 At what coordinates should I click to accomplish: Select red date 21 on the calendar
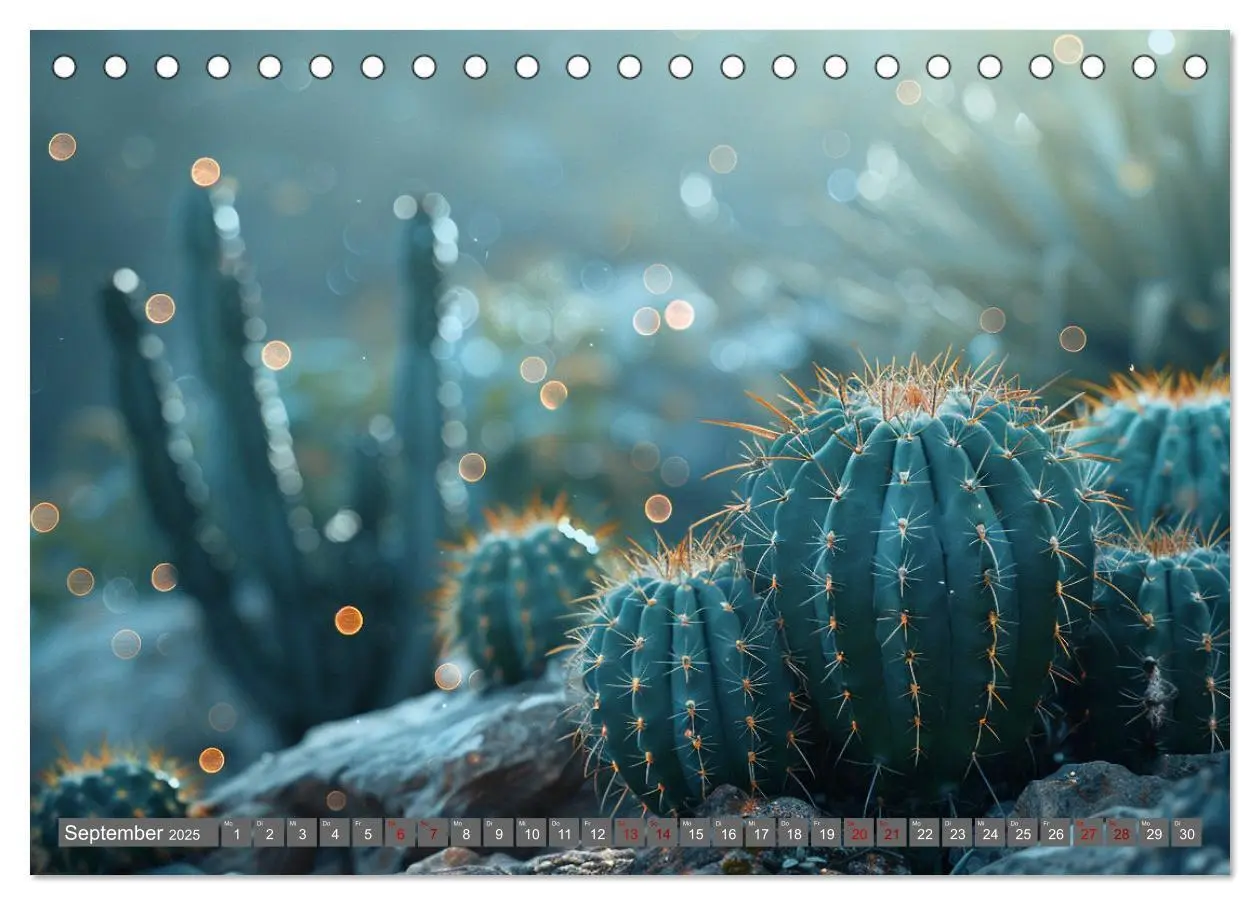tap(892, 833)
